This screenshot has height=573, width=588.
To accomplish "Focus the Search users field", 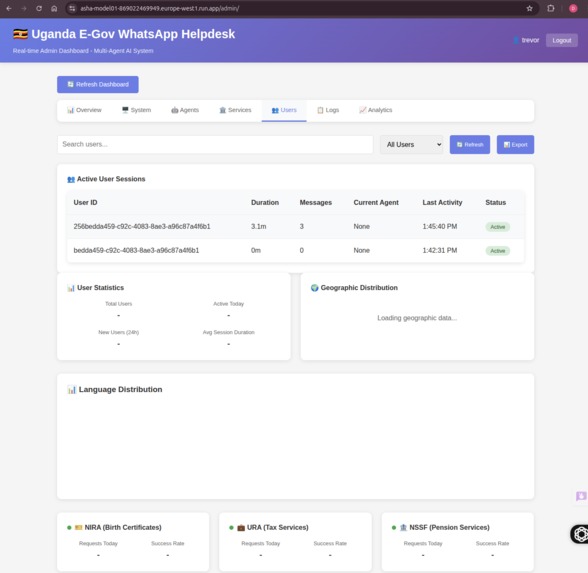I will [x=215, y=144].
